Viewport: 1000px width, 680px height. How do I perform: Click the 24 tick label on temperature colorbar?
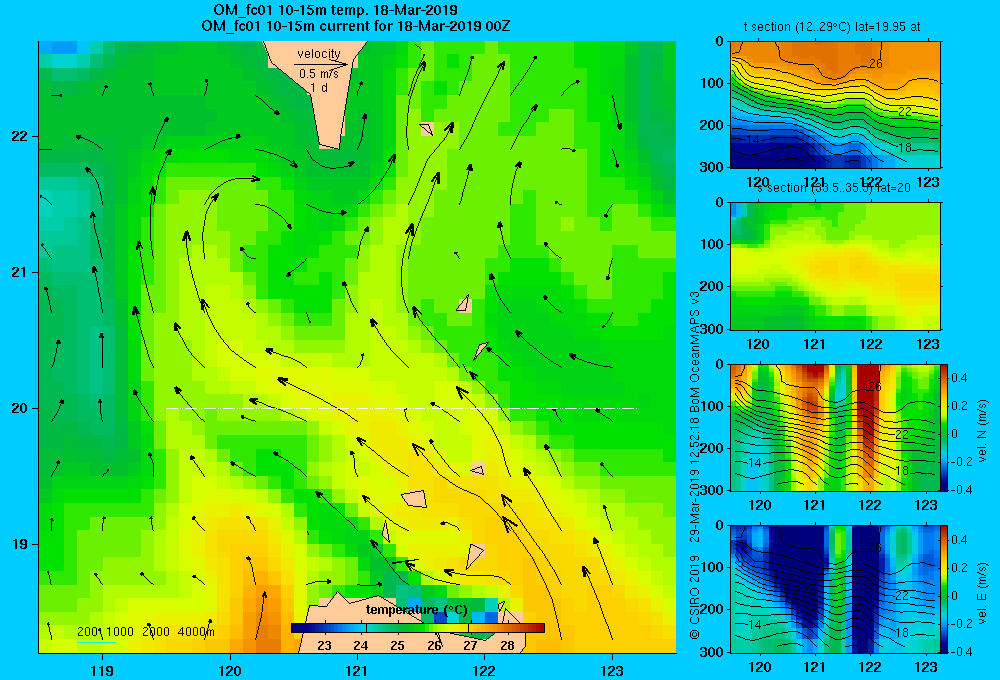(360, 646)
